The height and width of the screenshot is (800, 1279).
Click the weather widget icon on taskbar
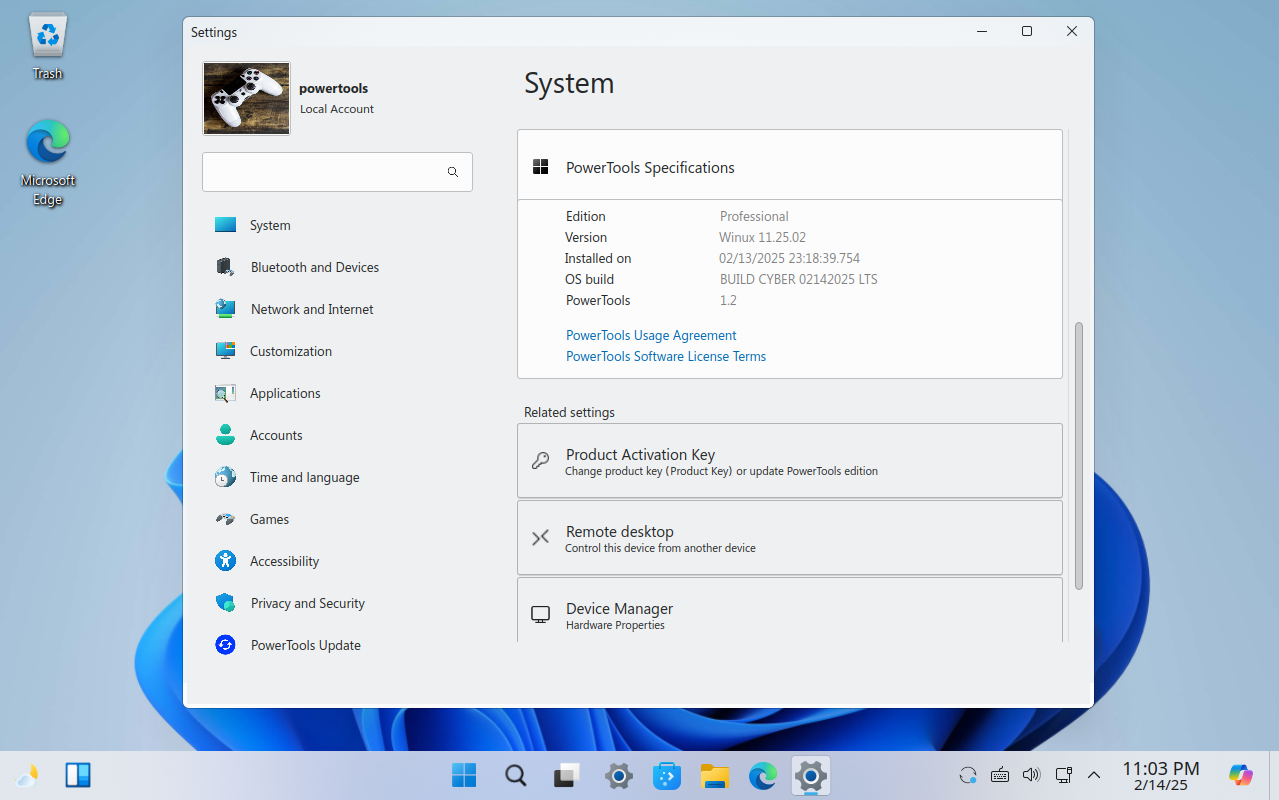point(27,775)
